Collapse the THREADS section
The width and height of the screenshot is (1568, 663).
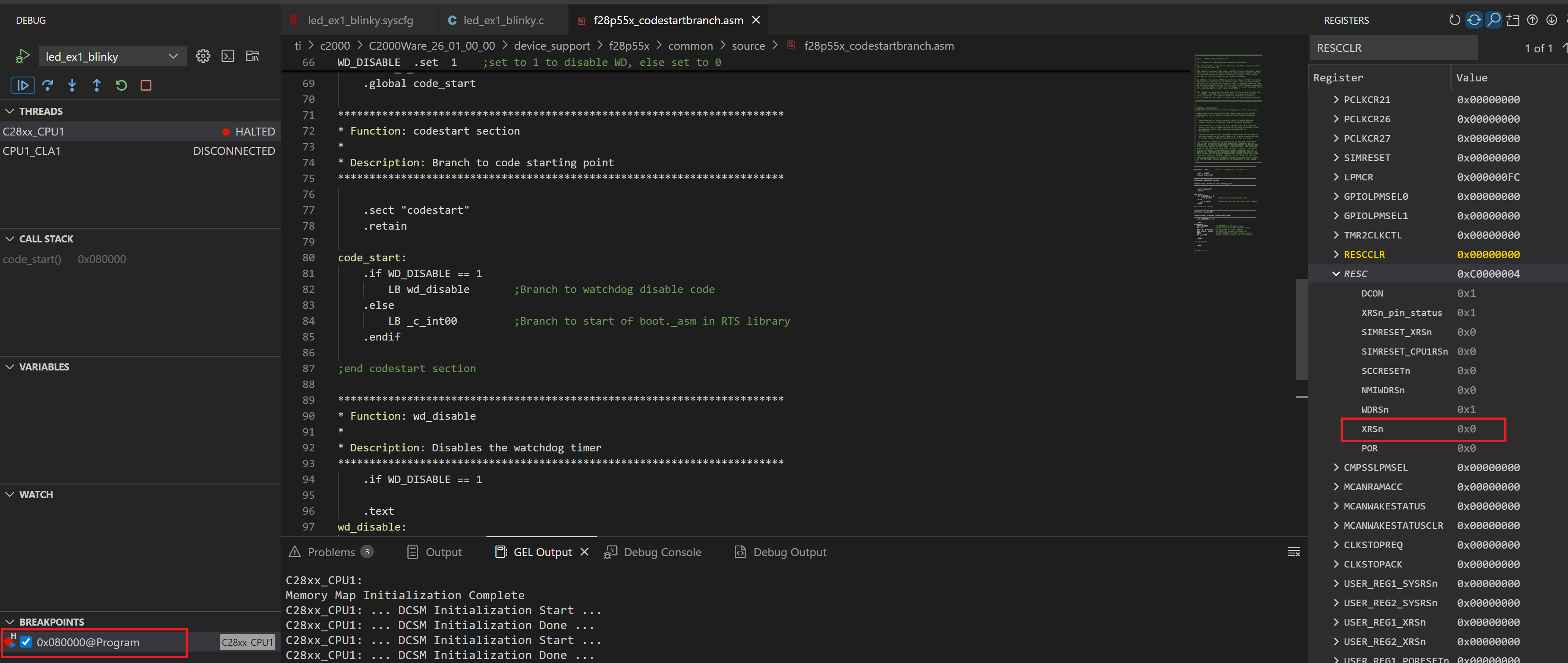10,111
